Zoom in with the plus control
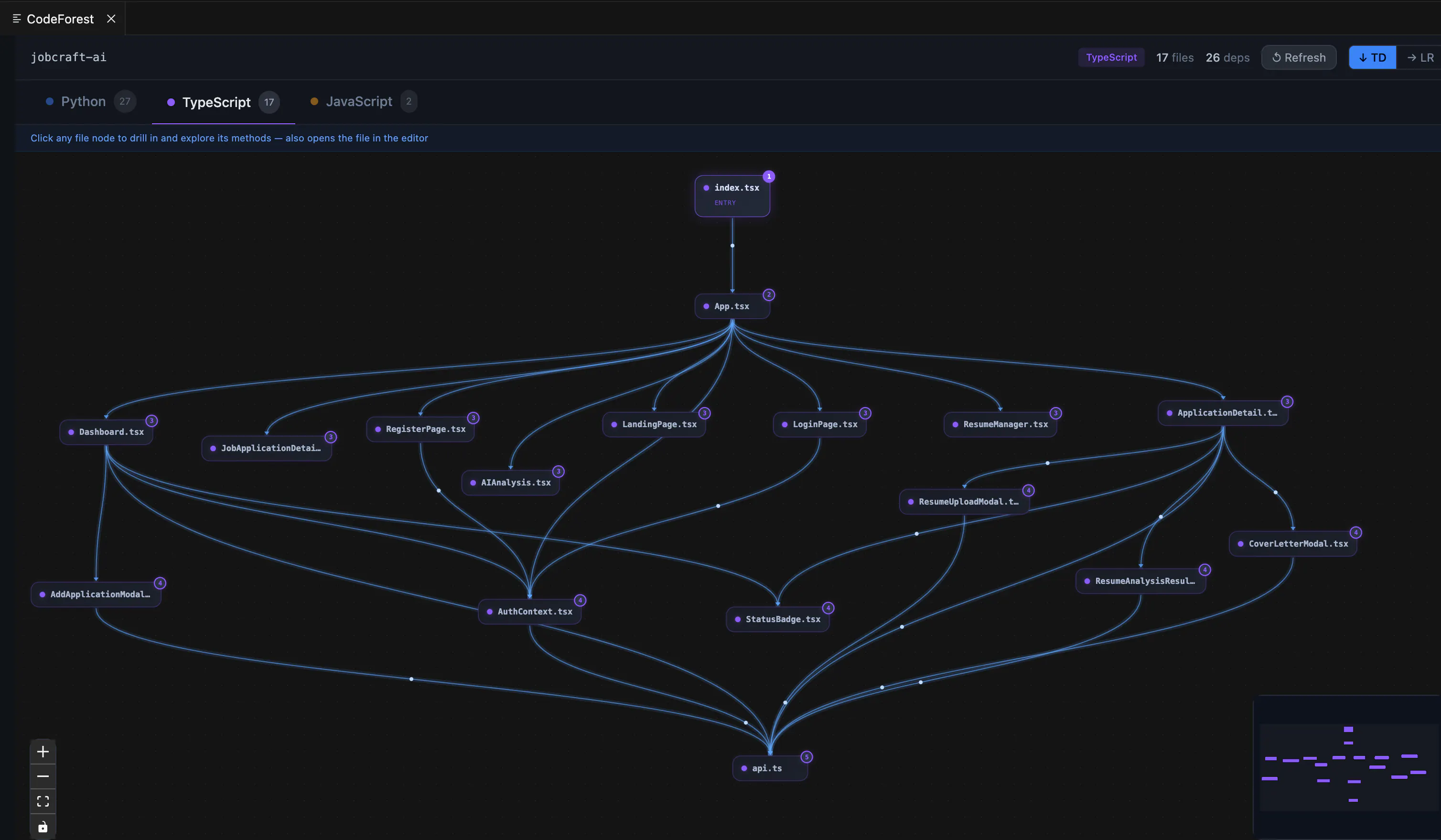Viewport: 1441px width, 840px height. 43,752
